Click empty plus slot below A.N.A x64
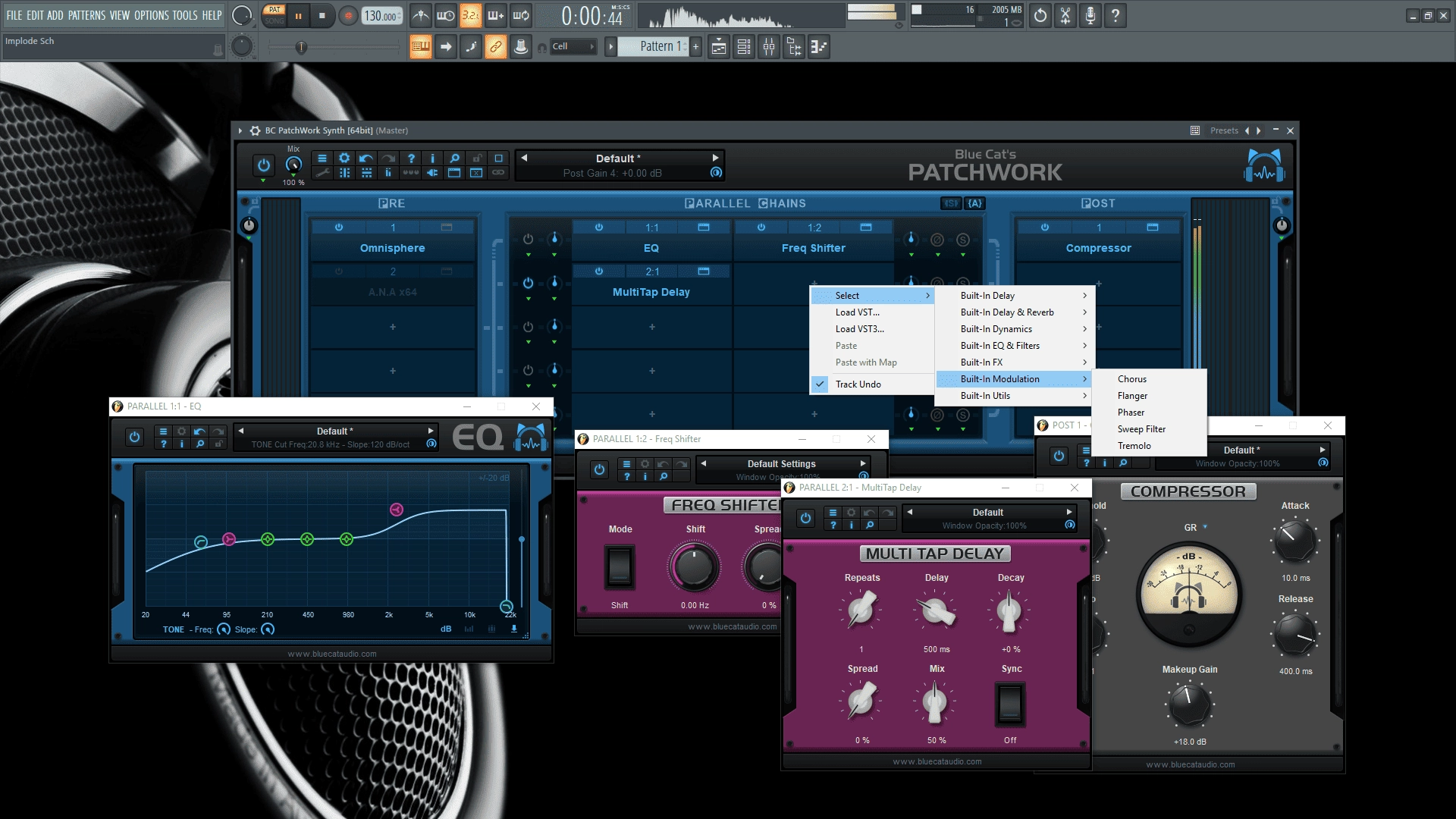1456x819 pixels. [392, 327]
